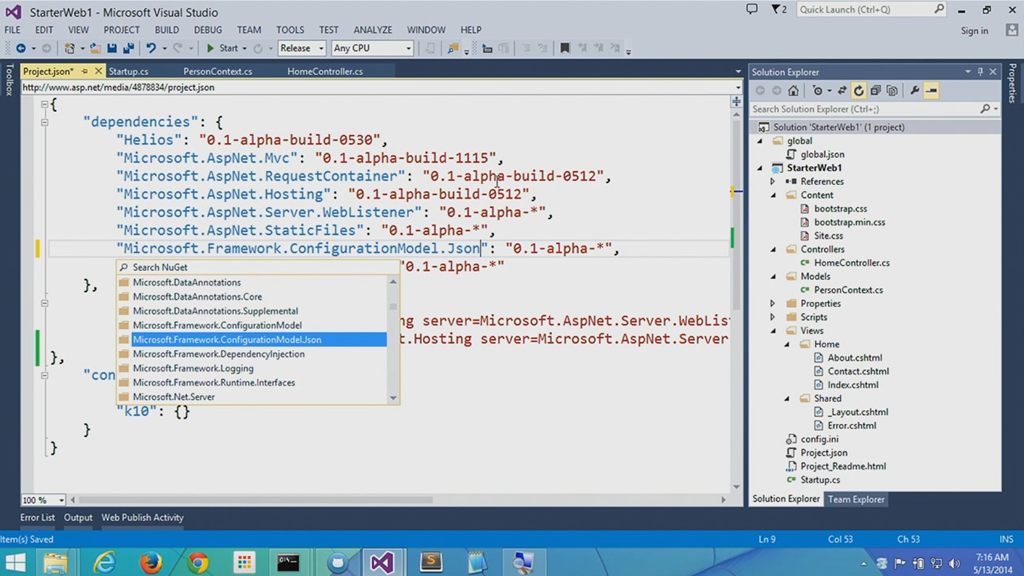Click the Home icon in Solution Explorer
The width and height of the screenshot is (1024, 576).
pos(793,91)
